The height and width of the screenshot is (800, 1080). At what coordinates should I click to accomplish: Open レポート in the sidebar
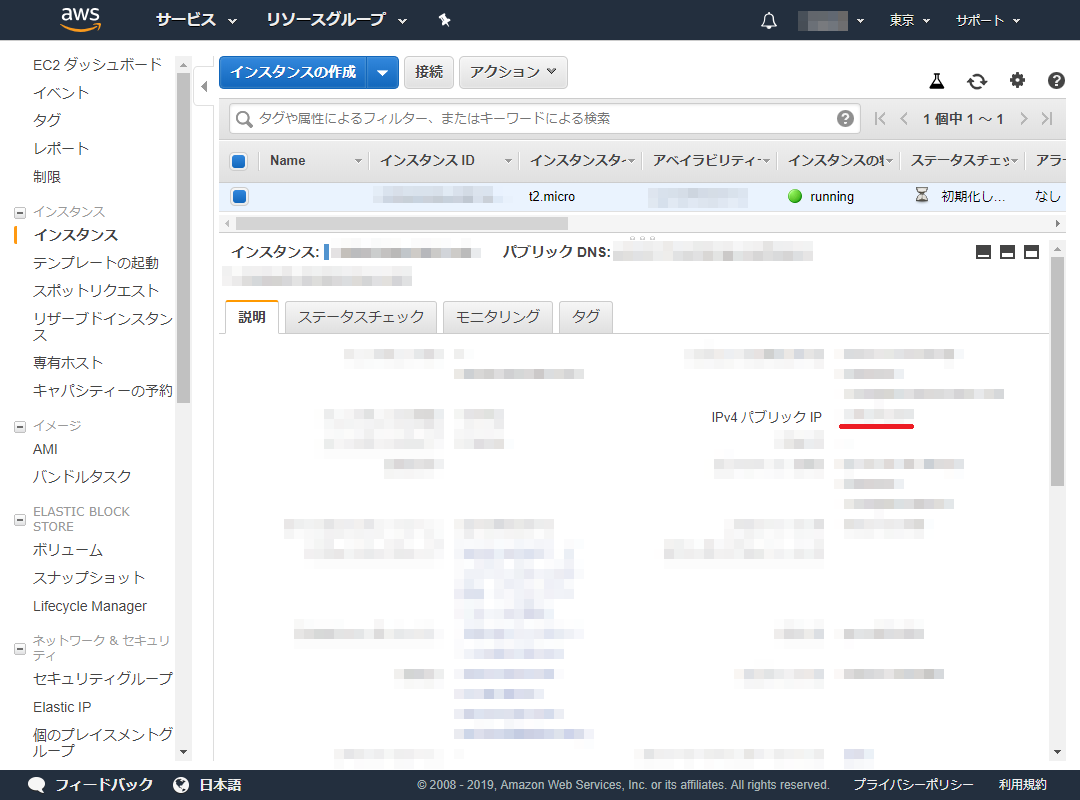61,149
